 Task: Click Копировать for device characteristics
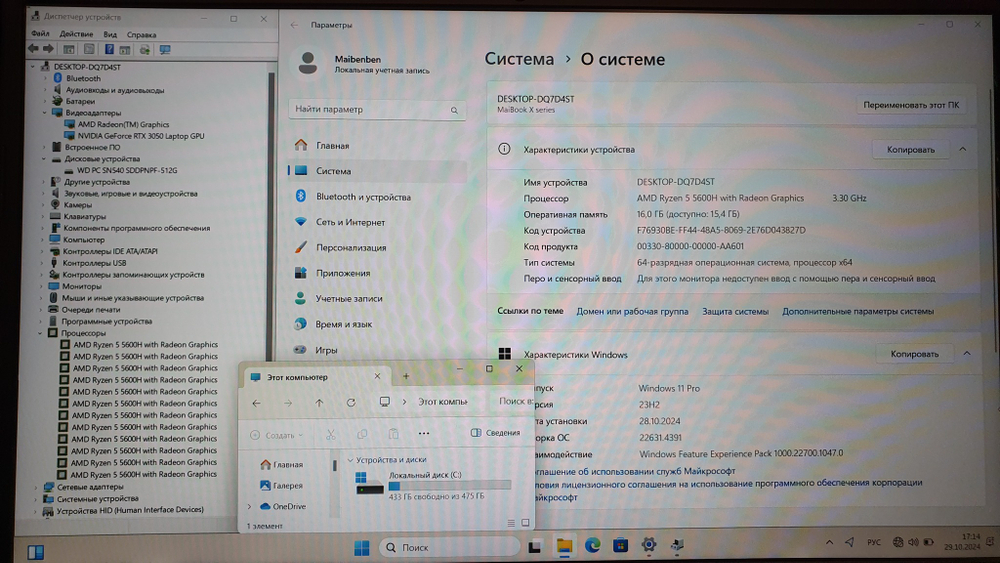point(910,150)
